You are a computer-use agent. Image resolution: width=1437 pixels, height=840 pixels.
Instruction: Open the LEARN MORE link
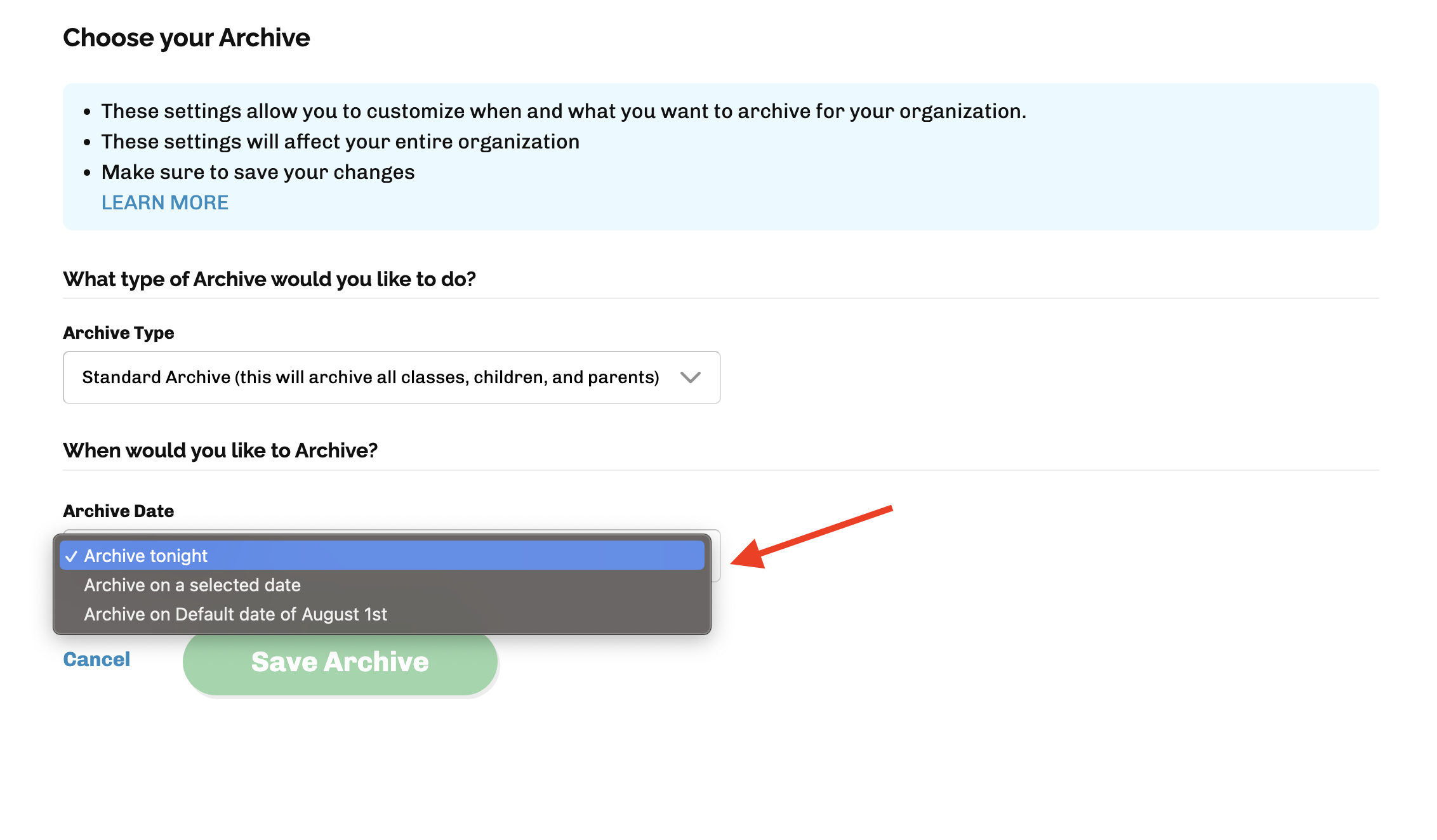pos(165,202)
